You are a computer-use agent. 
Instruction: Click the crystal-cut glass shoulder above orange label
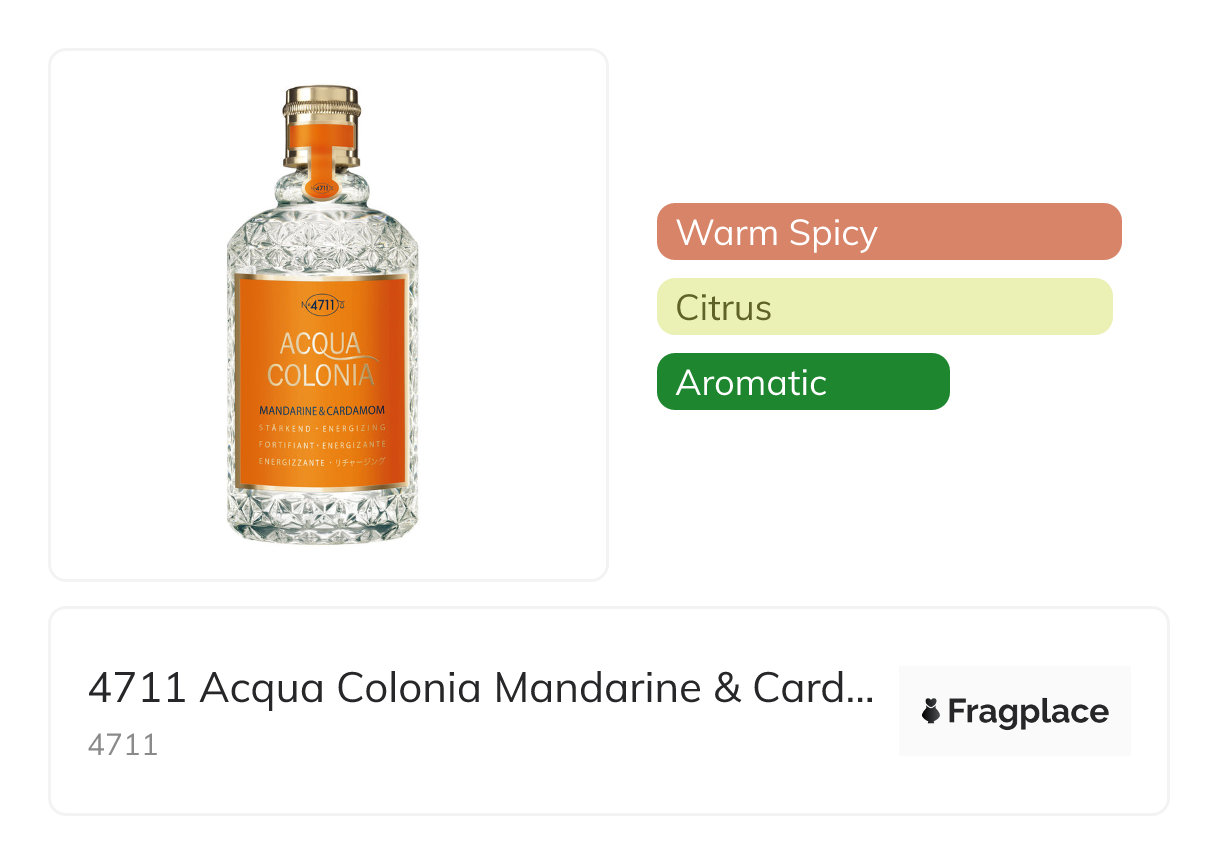coord(321,238)
